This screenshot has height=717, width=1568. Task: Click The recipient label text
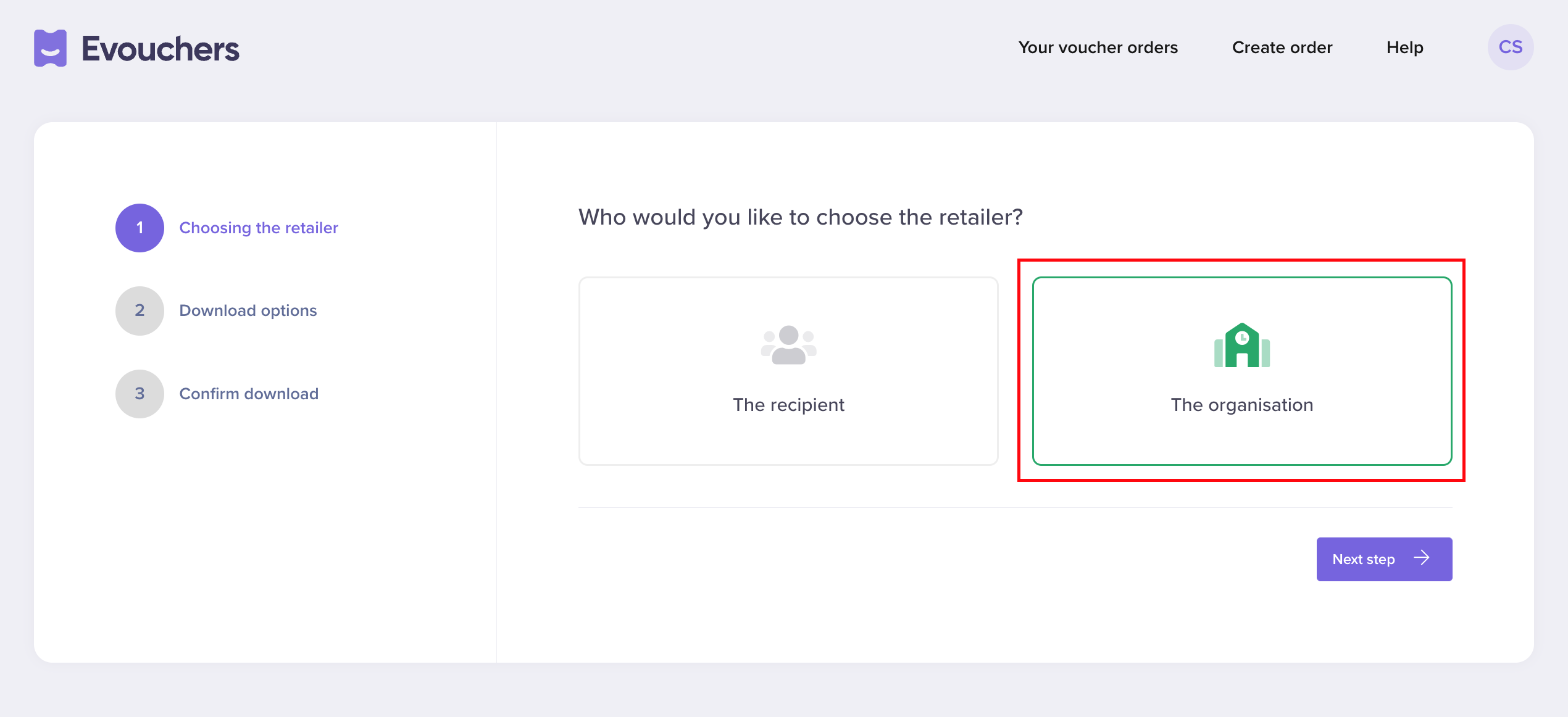coord(788,405)
